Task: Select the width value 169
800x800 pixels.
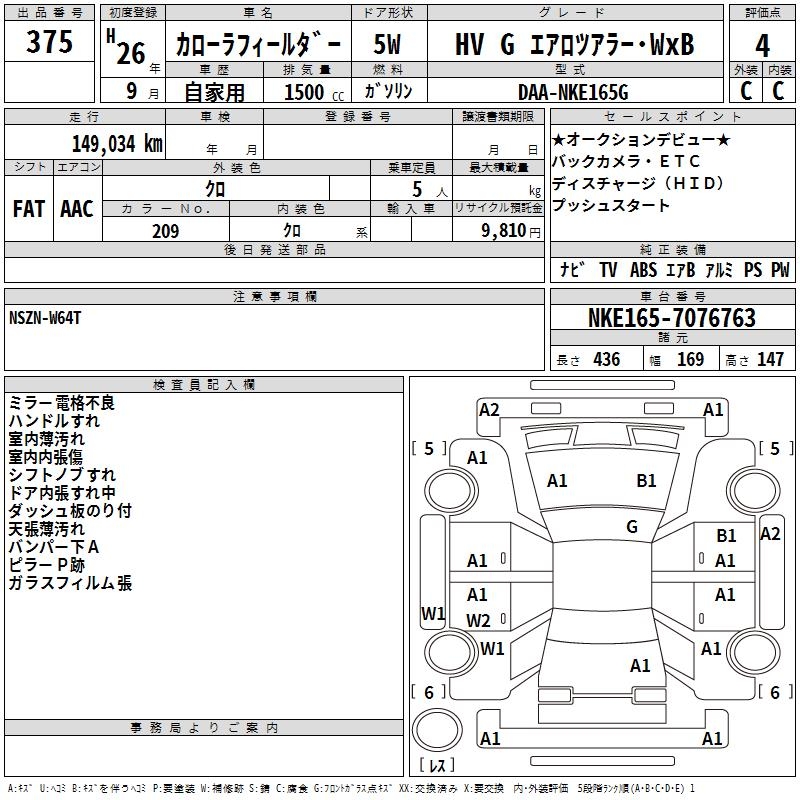Action: click(690, 360)
